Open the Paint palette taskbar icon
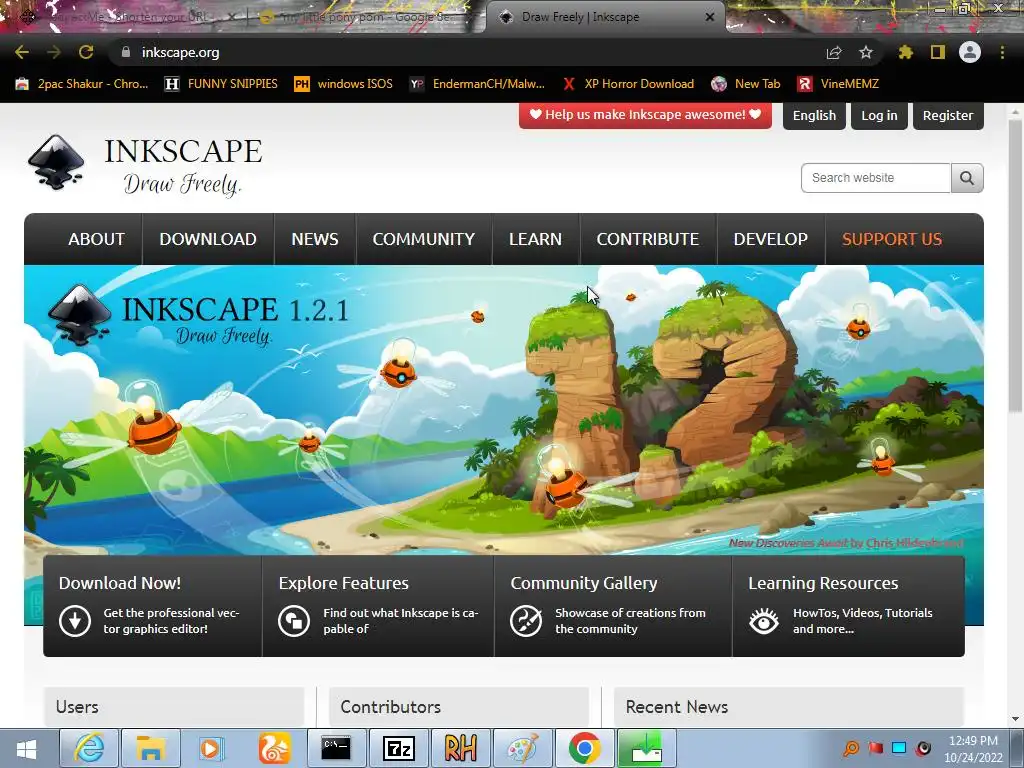Image resolution: width=1024 pixels, height=768 pixels. click(522, 748)
